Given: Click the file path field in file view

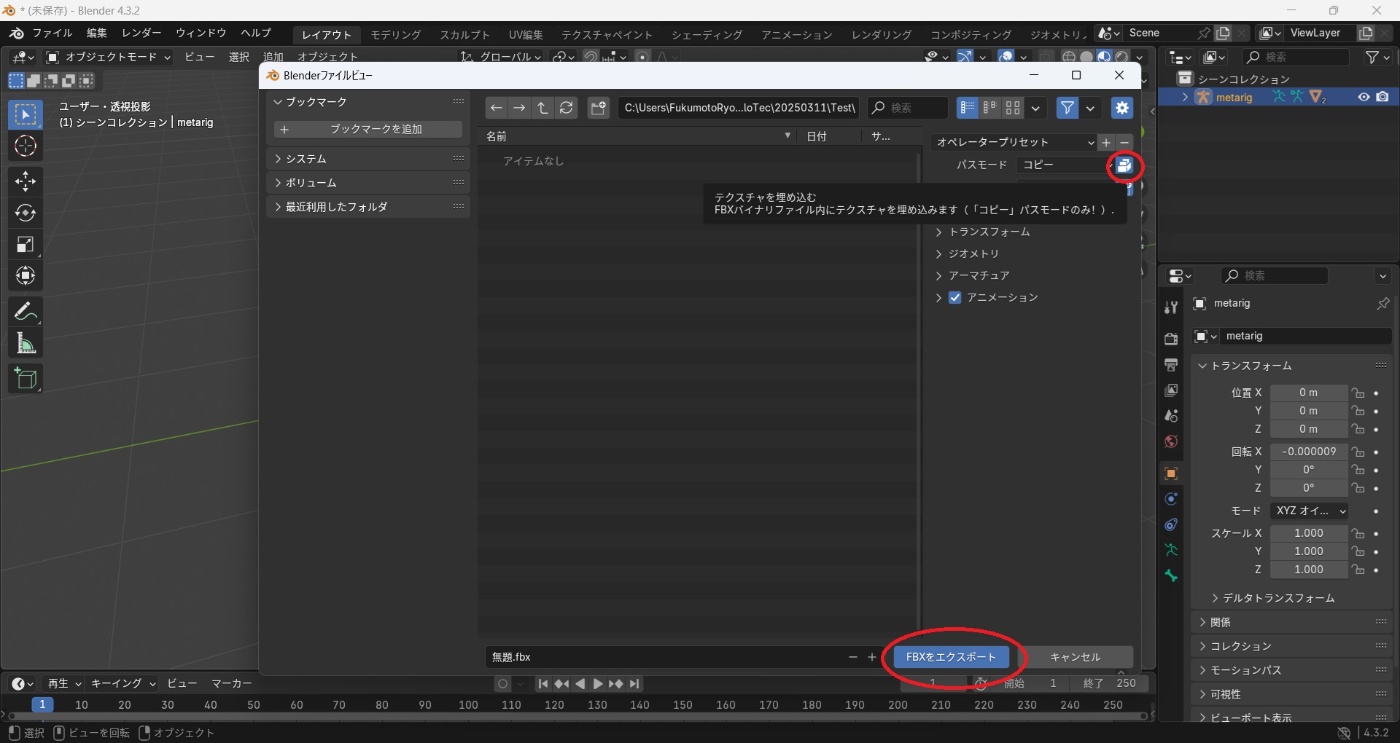Looking at the screenshot, I should (x=739, y=108).
